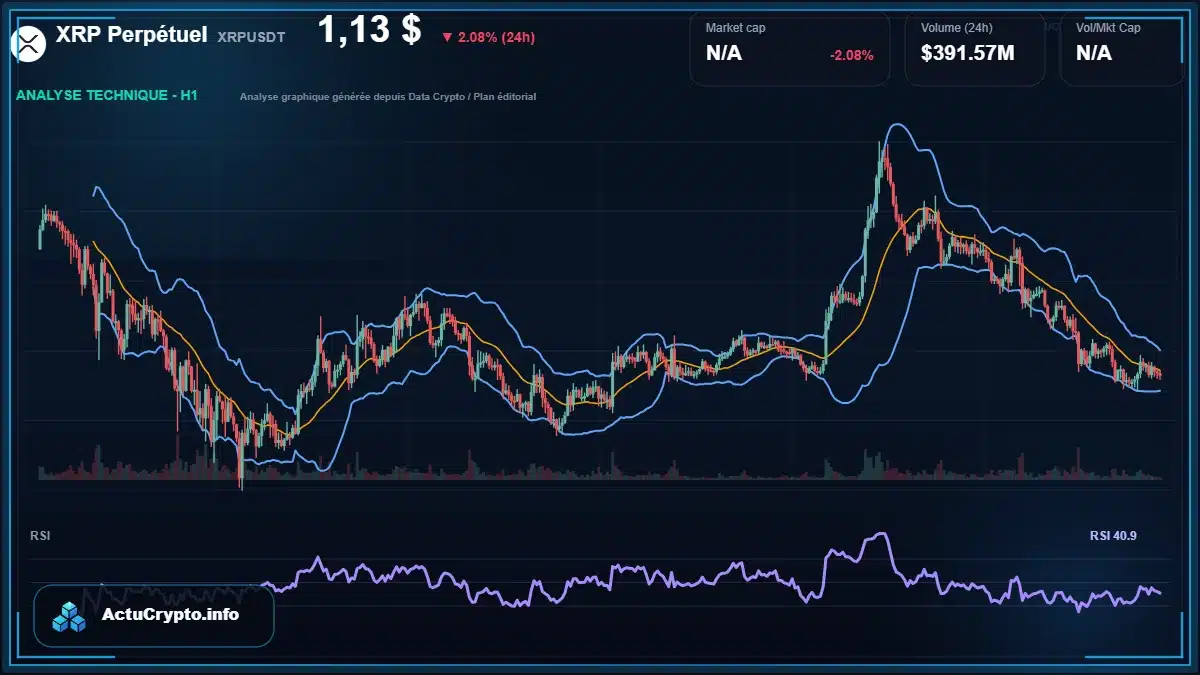
Task: Click the ANALYSE TECHNIQUE - H1 heading
Action: click(x=107, y=96)
